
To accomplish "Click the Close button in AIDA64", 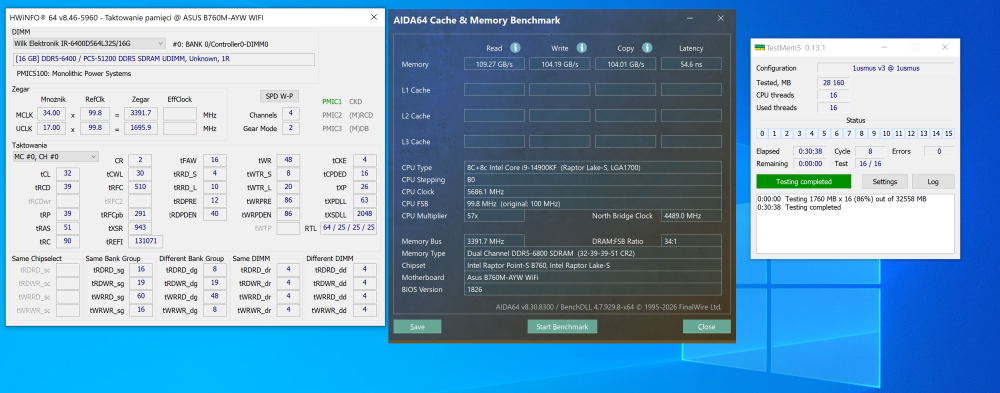I will pyautogui.click(x=707, y=327).
